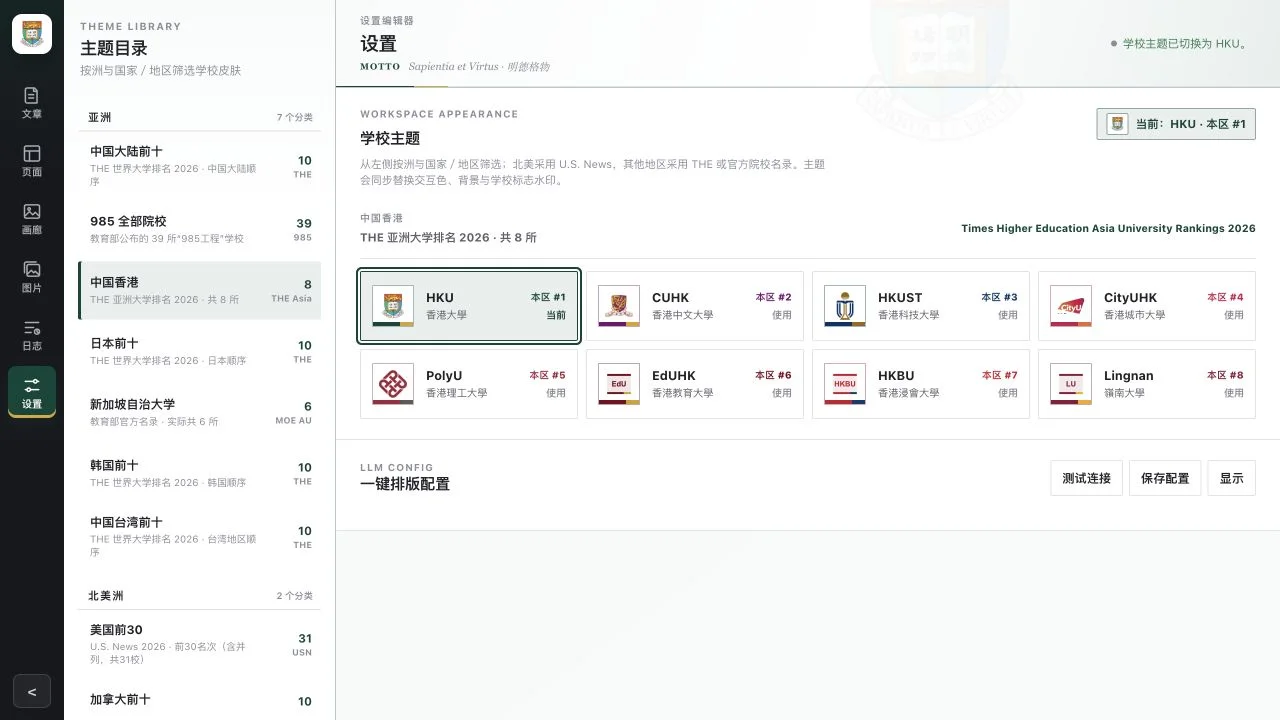Apply the HKBU 香港浸會大學 theme
The height and width of the screenshot is (720, 1280).
921,384
